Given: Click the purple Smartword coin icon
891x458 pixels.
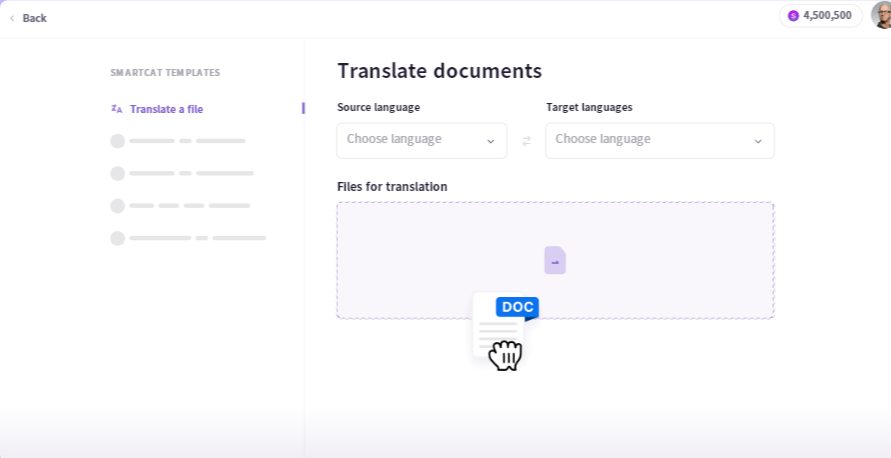Looking at the screenshot, I should coord(794,16).
